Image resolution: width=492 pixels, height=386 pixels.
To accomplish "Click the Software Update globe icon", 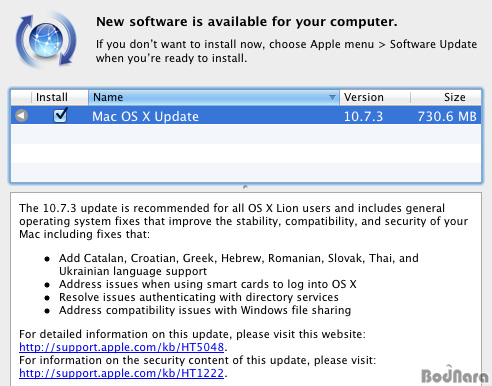I will (46, 40).
